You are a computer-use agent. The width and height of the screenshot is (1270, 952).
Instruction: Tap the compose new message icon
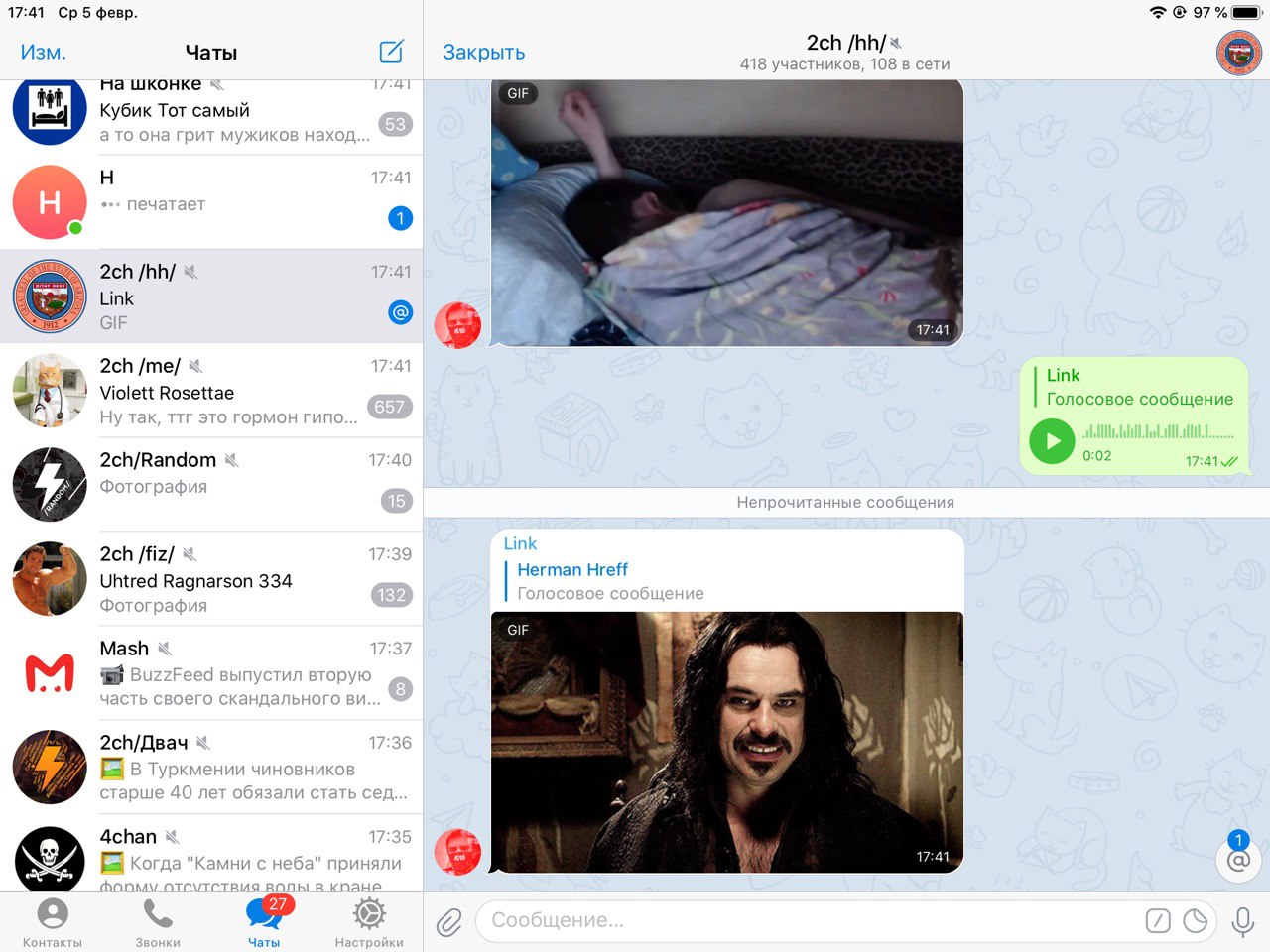[392, 52]
